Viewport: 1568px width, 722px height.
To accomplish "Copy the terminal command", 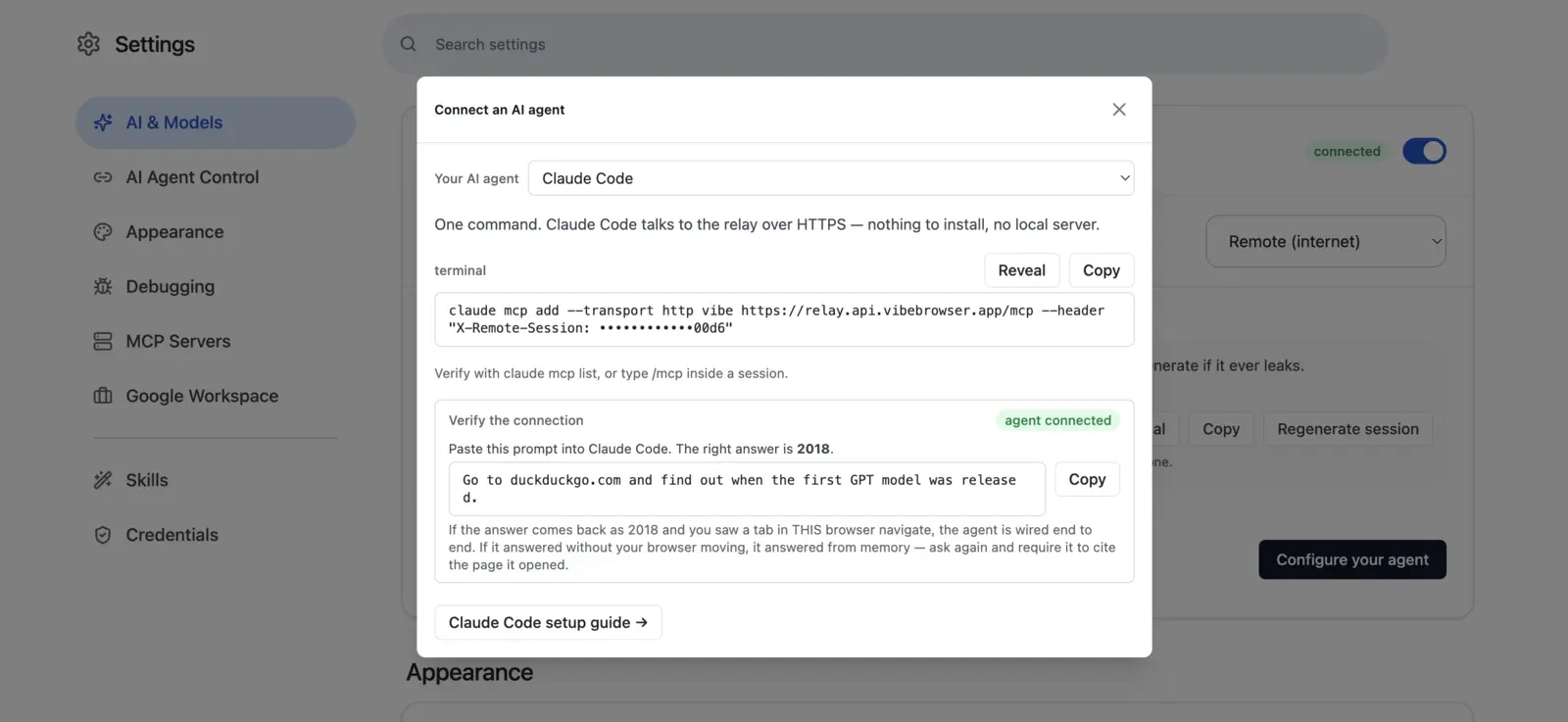I will coord(1102,270).
